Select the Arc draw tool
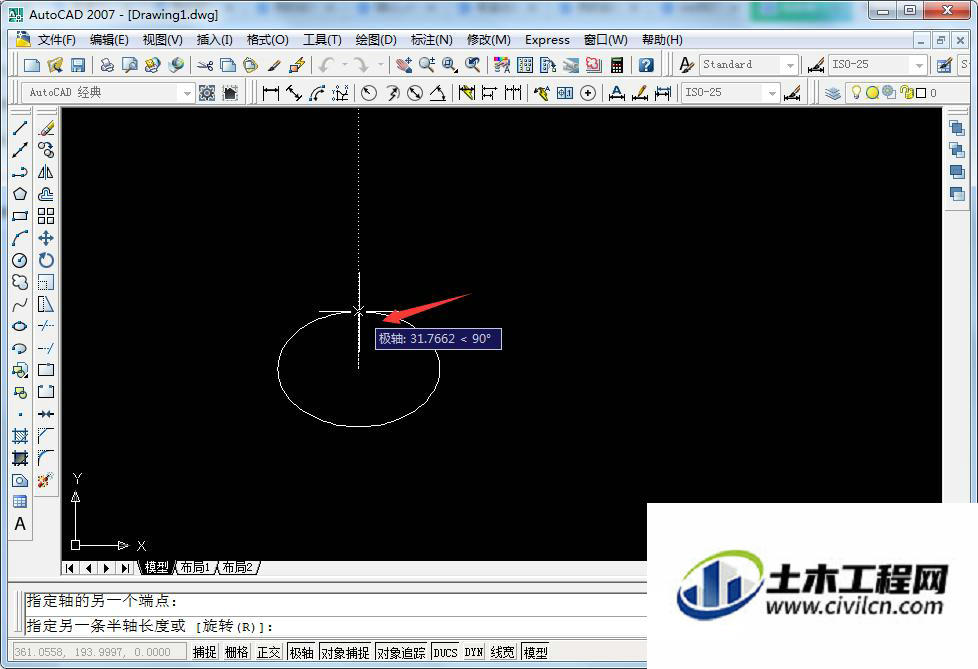This screenshot has height=669, width=978. point(20,238)
